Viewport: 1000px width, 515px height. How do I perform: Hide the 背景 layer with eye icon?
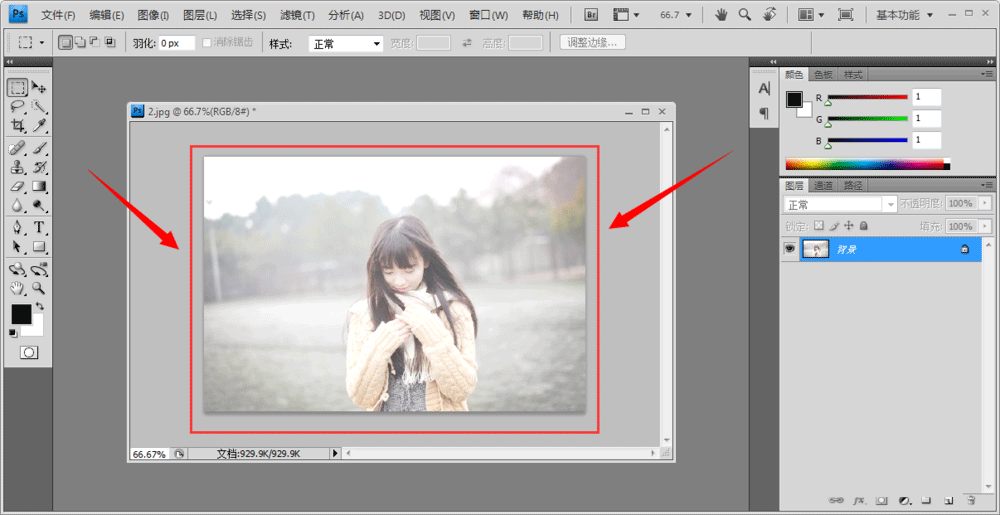tap(790, 249)
